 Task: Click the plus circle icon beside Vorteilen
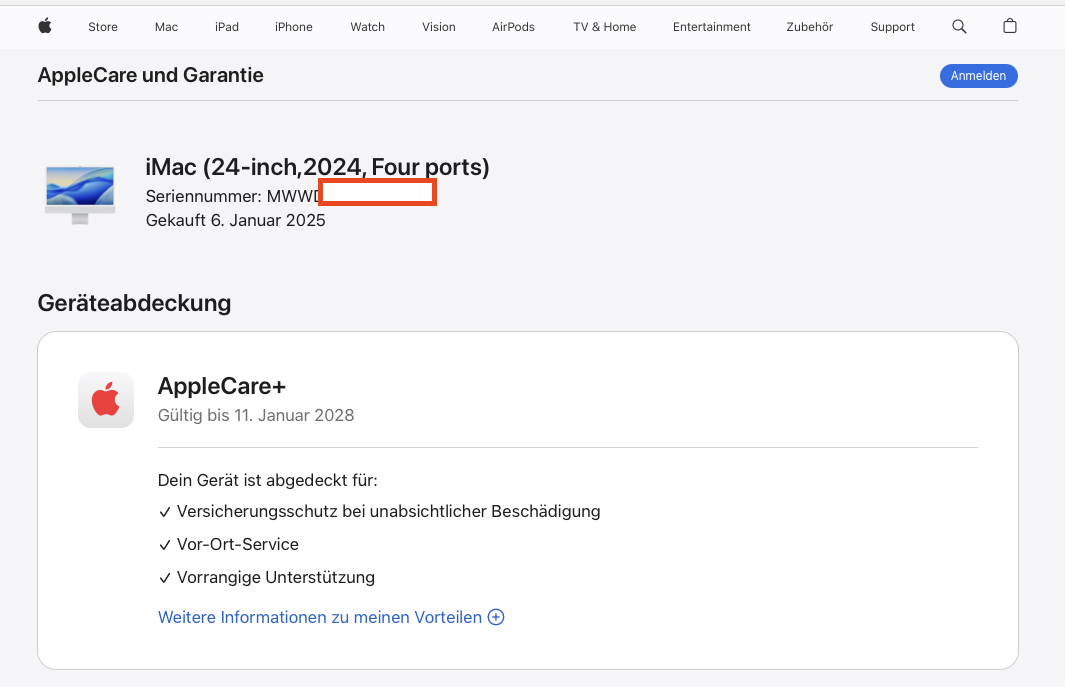point(497,617)
